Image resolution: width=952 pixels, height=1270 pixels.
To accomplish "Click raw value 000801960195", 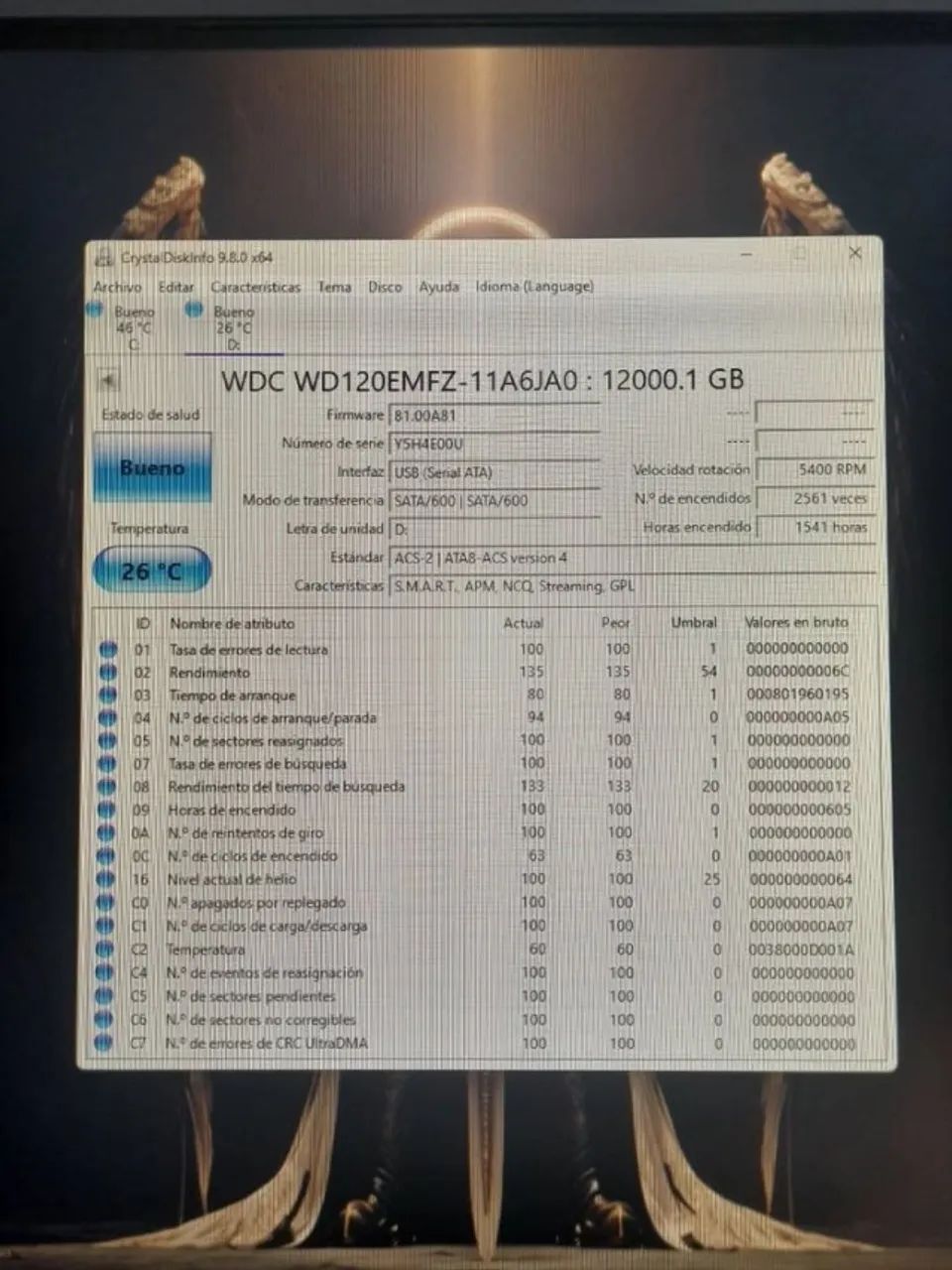I will [797, 695].
